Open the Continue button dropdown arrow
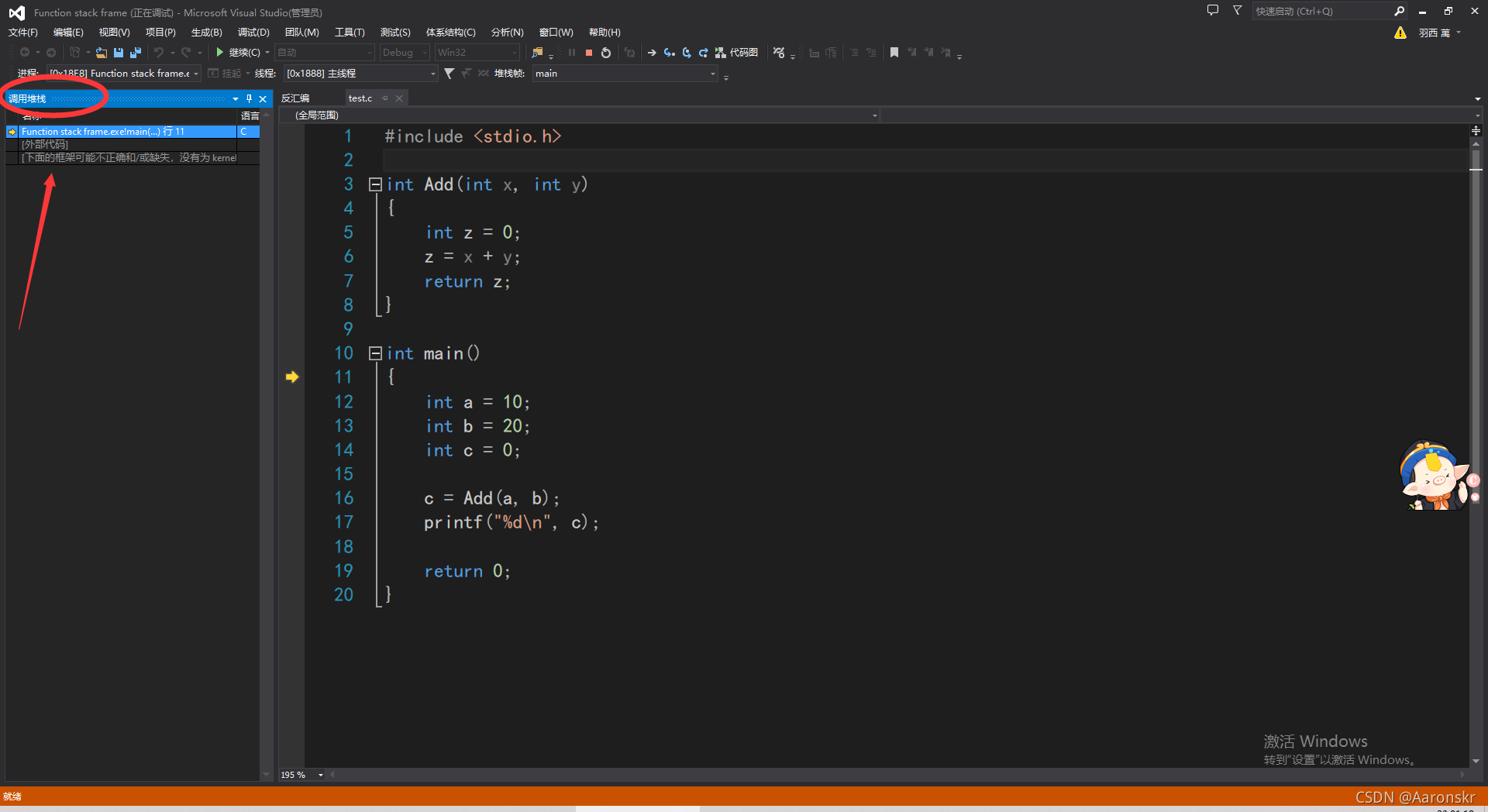The height and width of the screenshot is (812, 1488). coord(267,53)
